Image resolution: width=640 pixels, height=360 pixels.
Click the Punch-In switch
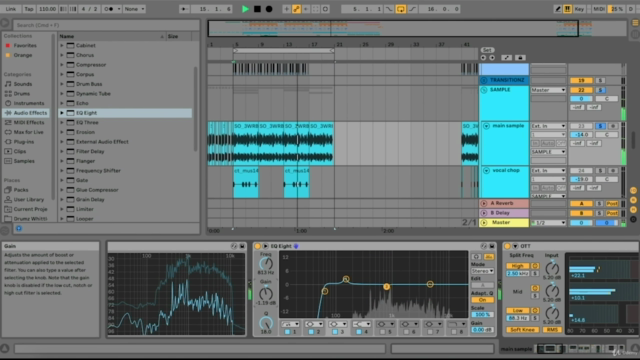389,9
